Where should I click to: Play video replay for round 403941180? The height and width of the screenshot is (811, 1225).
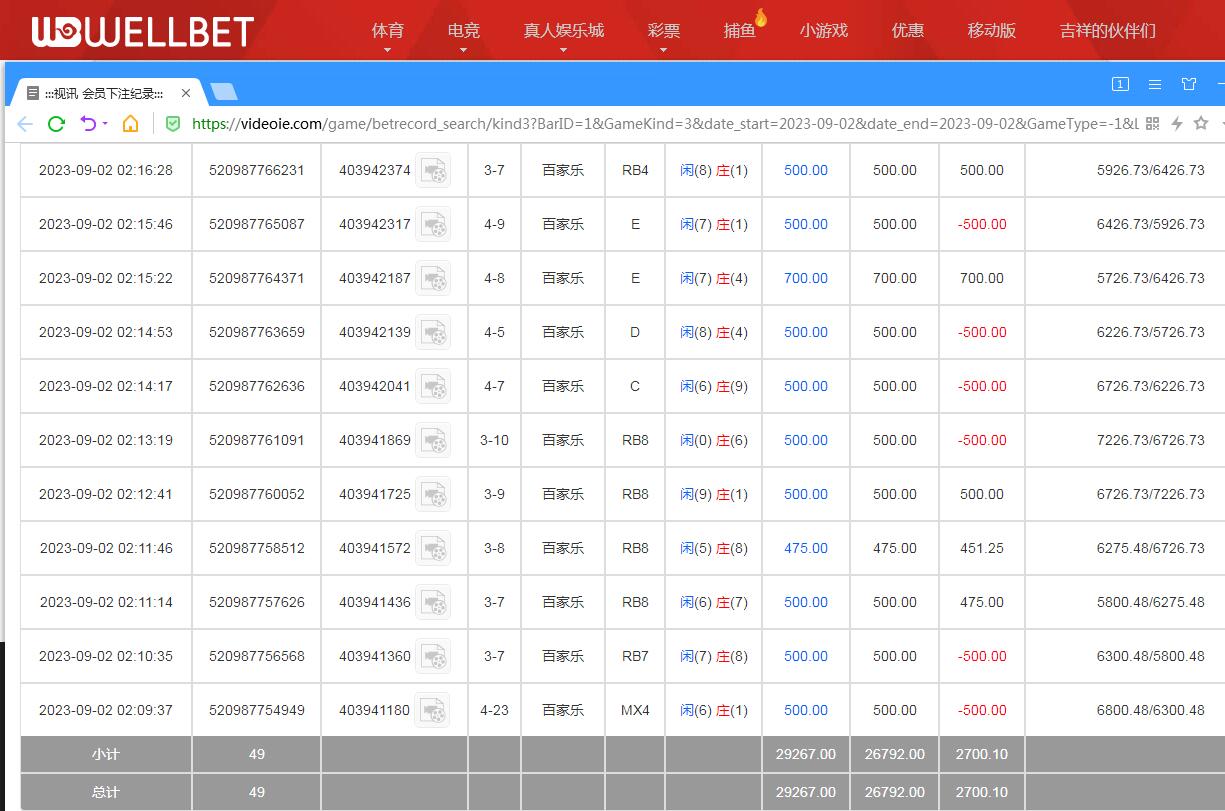[x=433, y=710]
